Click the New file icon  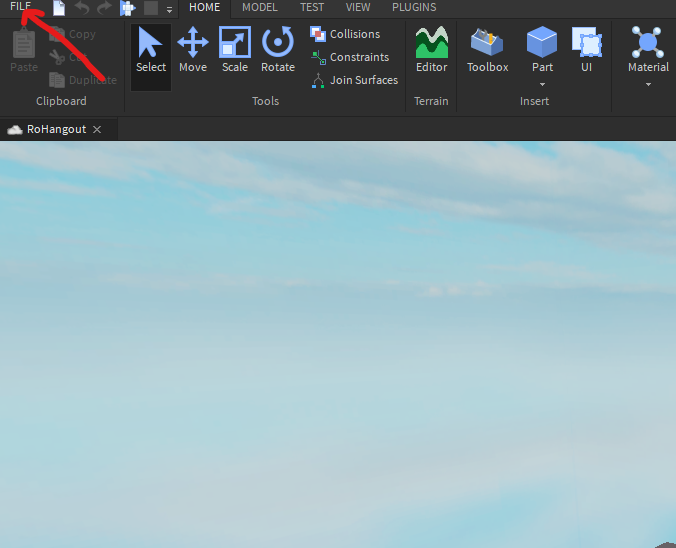[59, 8]
